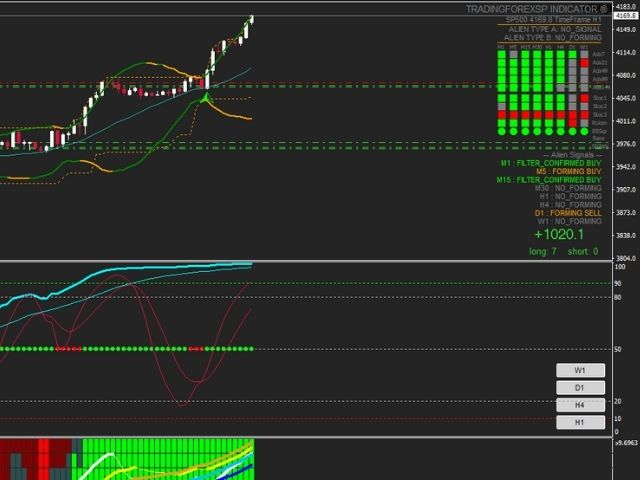640x480 pixels.
Task: Click the short: 0 counter
Action: click(583, 251)
